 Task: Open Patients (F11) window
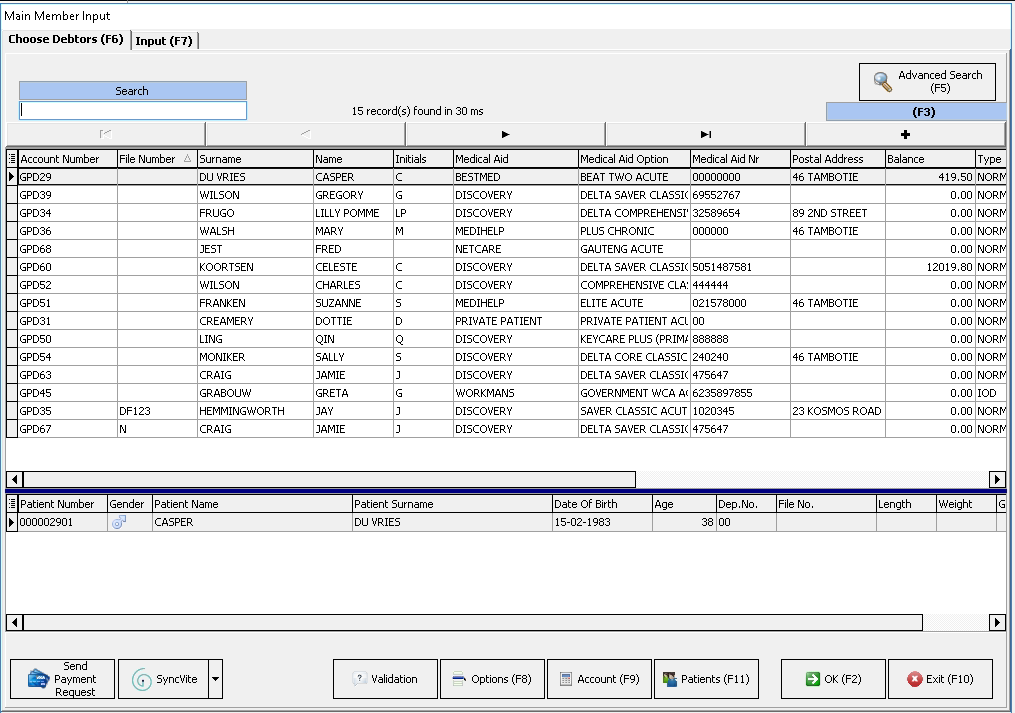(x=706, y=679)
